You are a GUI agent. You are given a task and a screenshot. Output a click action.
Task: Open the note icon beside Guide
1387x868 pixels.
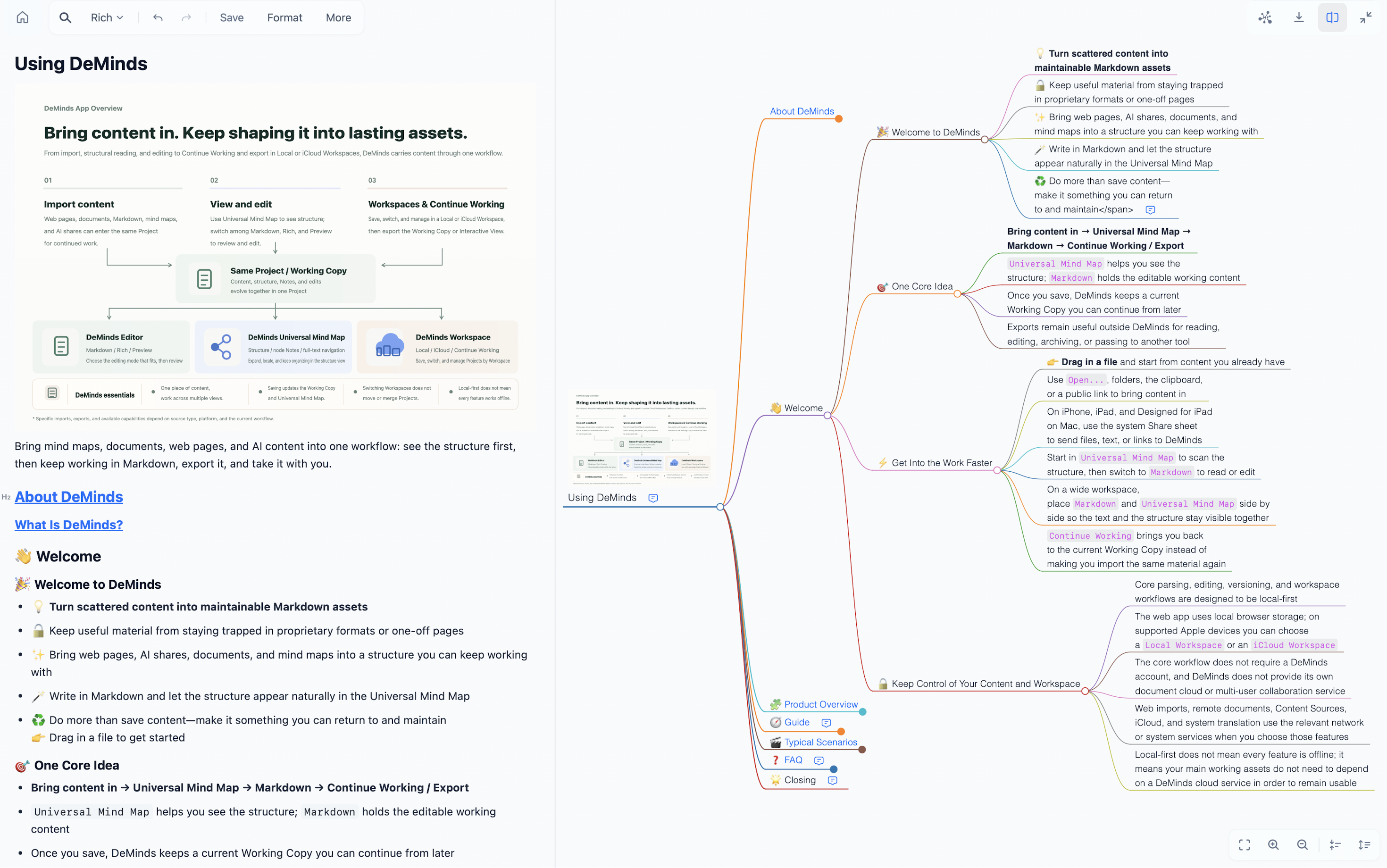click(826, 723)
